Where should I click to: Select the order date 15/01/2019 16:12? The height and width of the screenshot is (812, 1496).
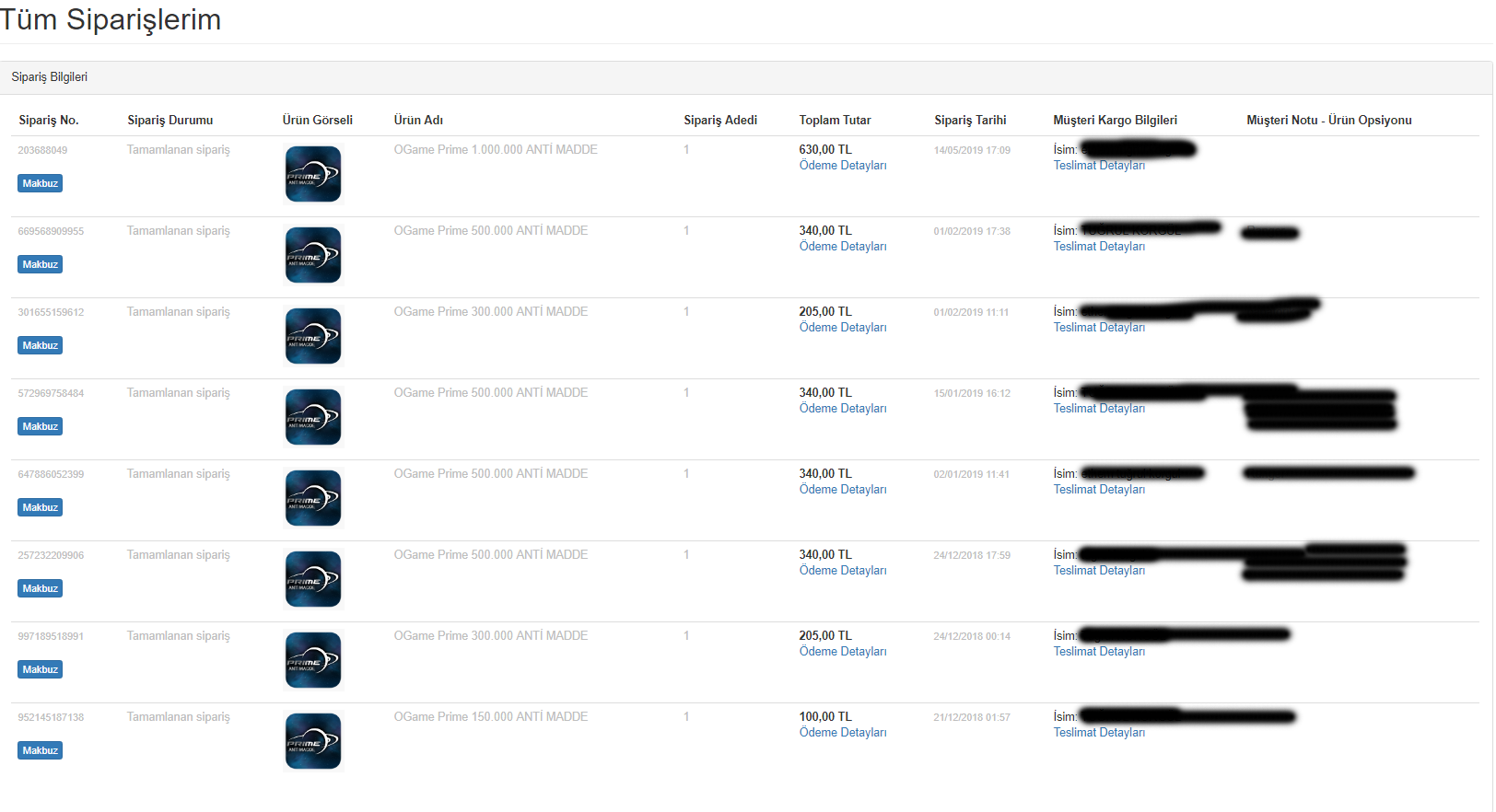972,393
